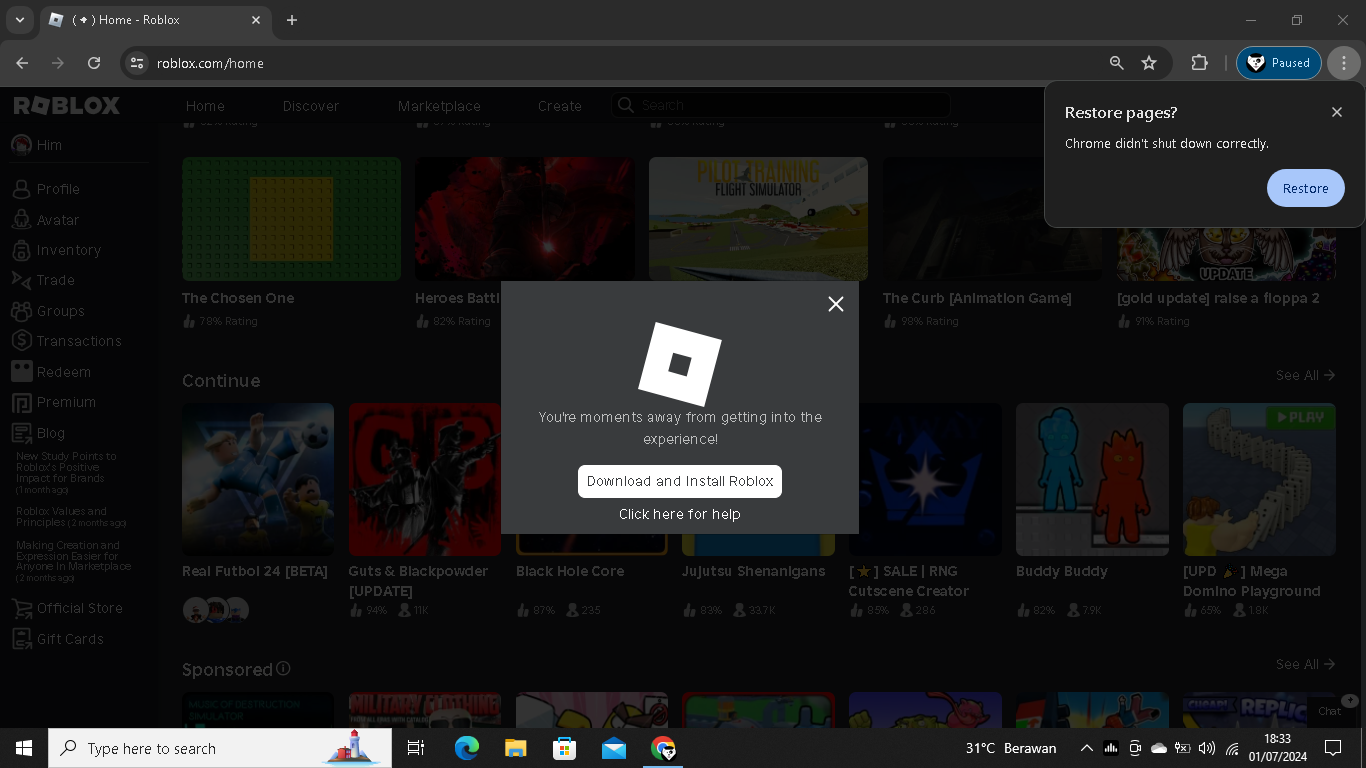
Task: Dismiss the Restore pages popup
Action: [1337, 112]
